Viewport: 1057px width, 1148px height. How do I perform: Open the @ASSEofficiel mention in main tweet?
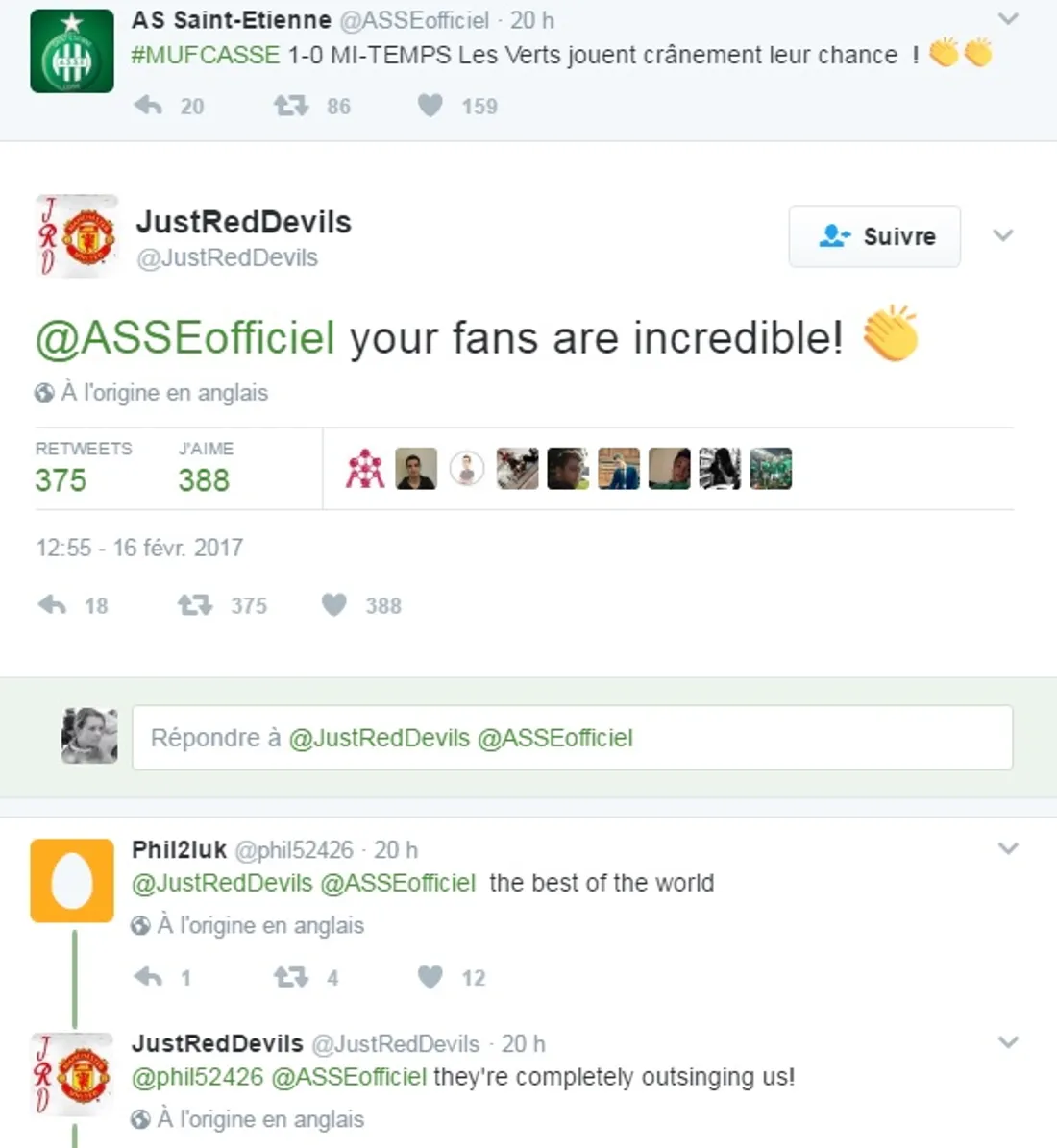(x=185, y=338)
